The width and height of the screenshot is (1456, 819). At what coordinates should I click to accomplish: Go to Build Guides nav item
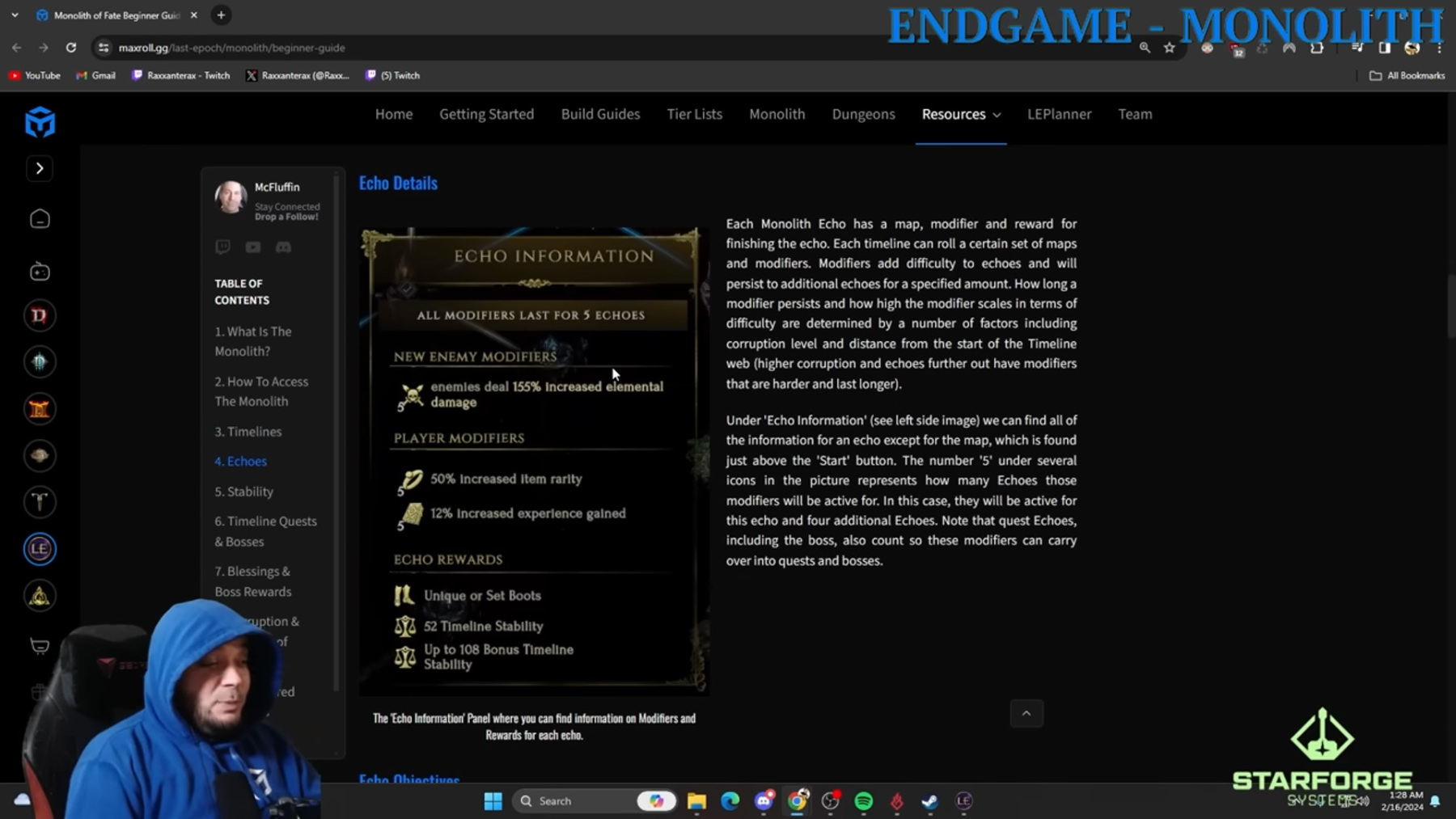pos(600,114)
